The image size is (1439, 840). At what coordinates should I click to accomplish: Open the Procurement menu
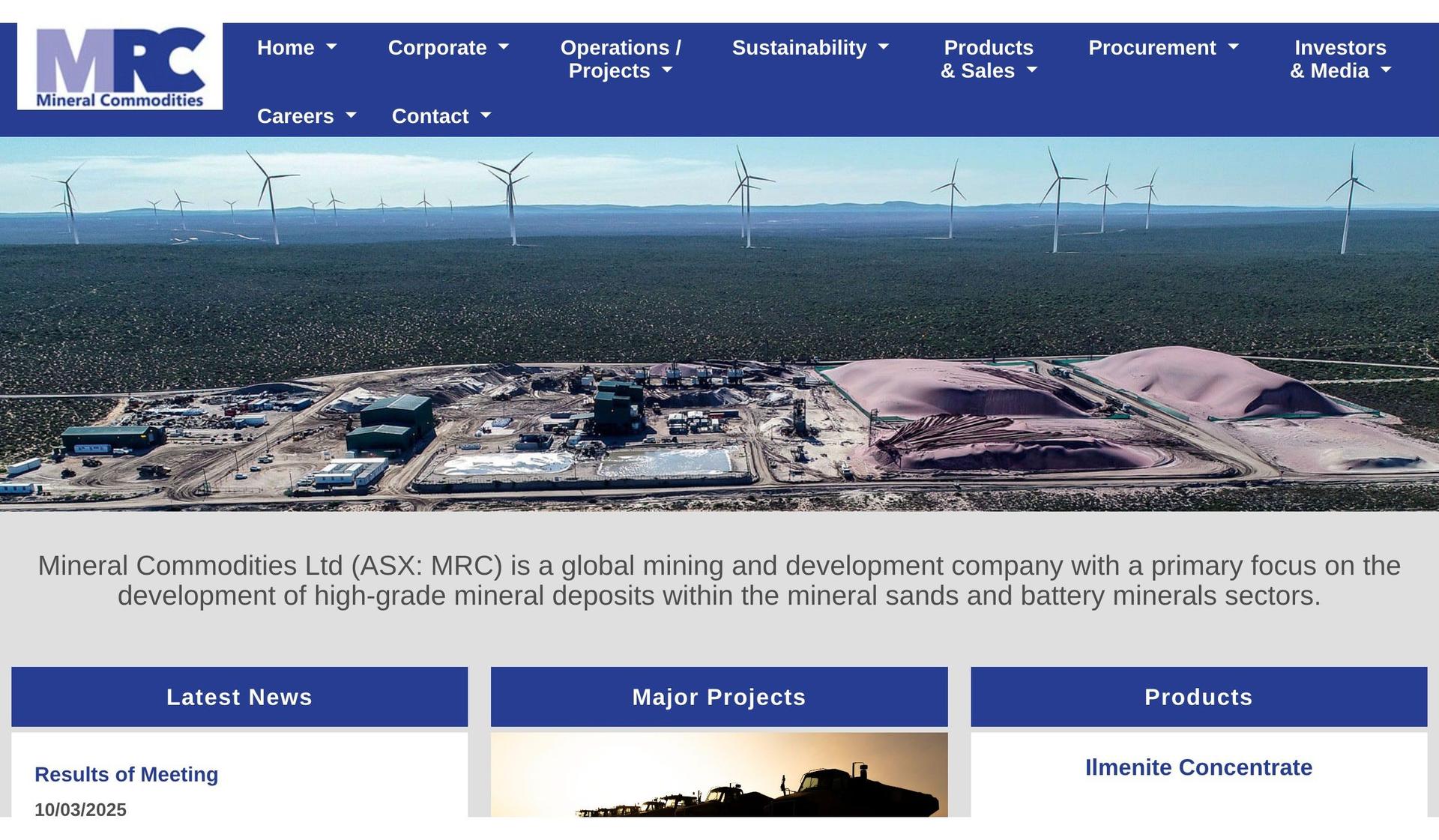click(1162, 48)
